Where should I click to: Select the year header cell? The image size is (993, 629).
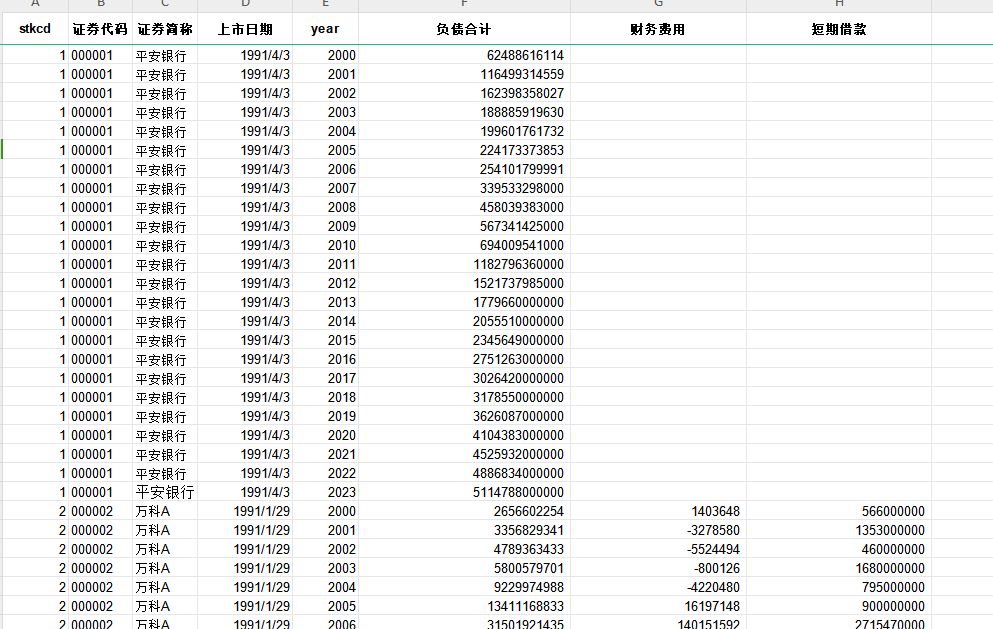326,29
